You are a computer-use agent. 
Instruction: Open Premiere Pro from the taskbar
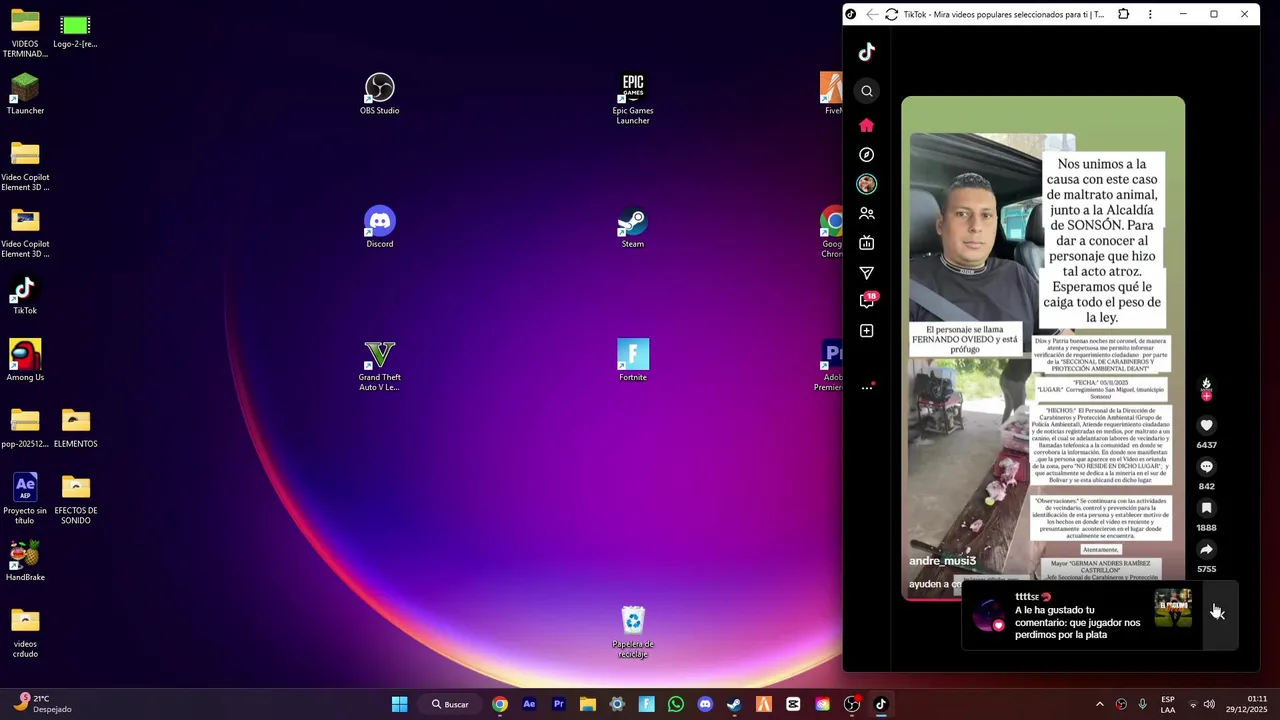tap(558, 704)
